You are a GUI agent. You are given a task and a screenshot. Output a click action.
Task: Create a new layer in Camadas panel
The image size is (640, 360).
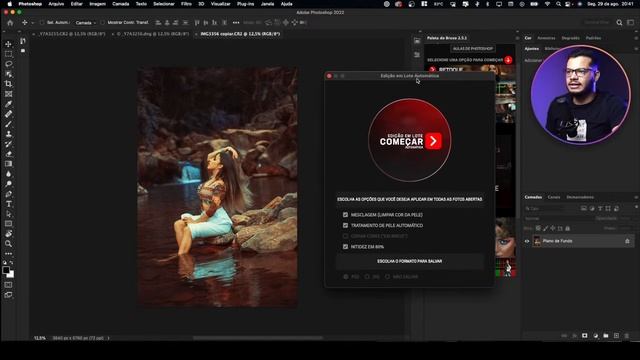pyautogui.click(x=616, y=336)
